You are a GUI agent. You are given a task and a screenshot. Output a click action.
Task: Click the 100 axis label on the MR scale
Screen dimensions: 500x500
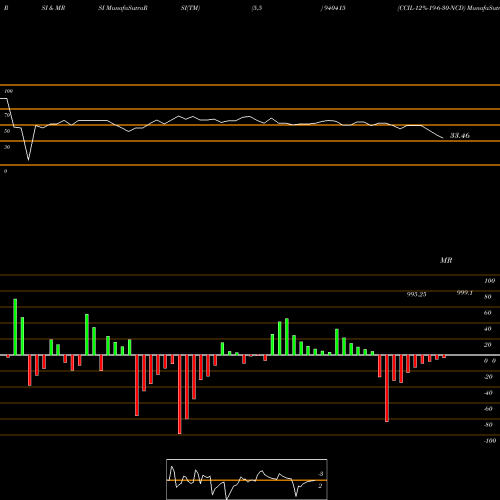click(x=490, y=281)
